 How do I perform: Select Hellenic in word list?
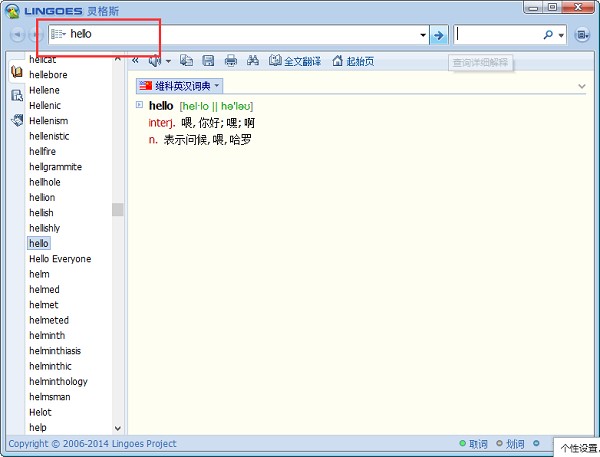(45, 105)
